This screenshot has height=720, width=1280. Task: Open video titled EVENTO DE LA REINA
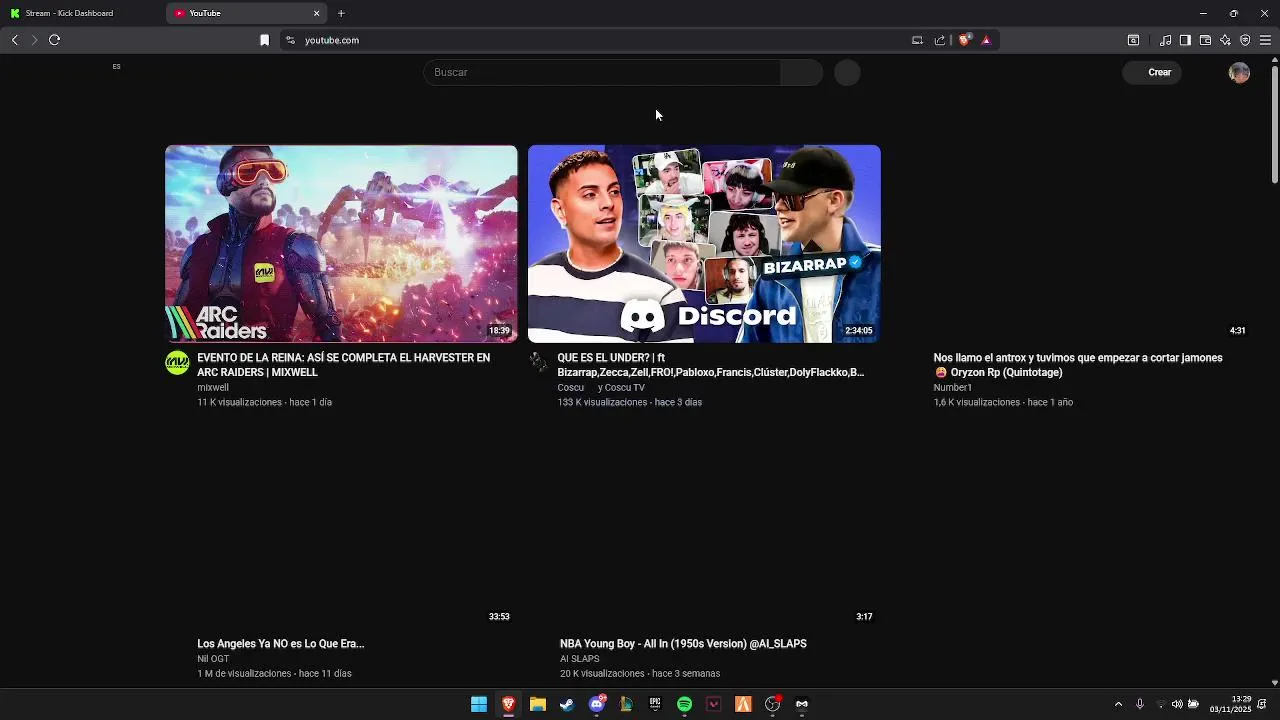(343, 365)
